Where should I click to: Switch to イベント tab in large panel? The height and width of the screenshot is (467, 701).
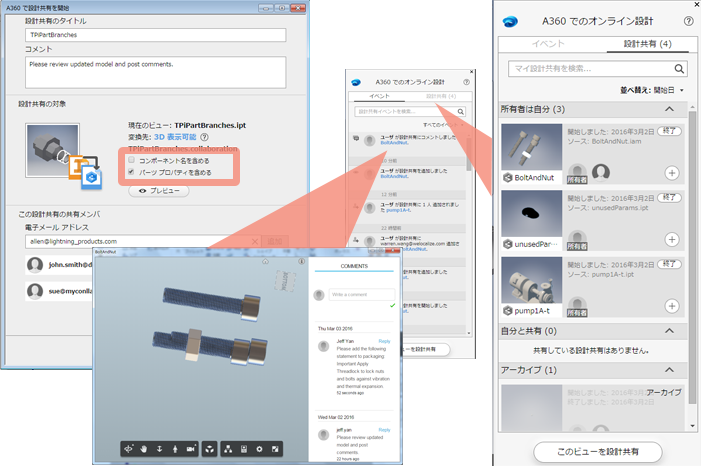[x=548, y=44]
